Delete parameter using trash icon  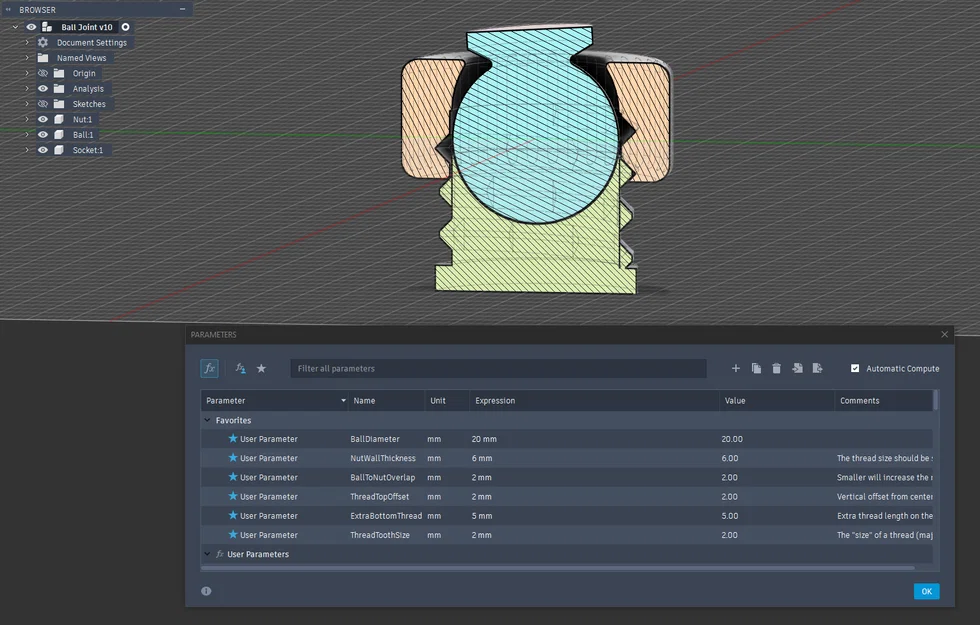(x=776, y=368)
